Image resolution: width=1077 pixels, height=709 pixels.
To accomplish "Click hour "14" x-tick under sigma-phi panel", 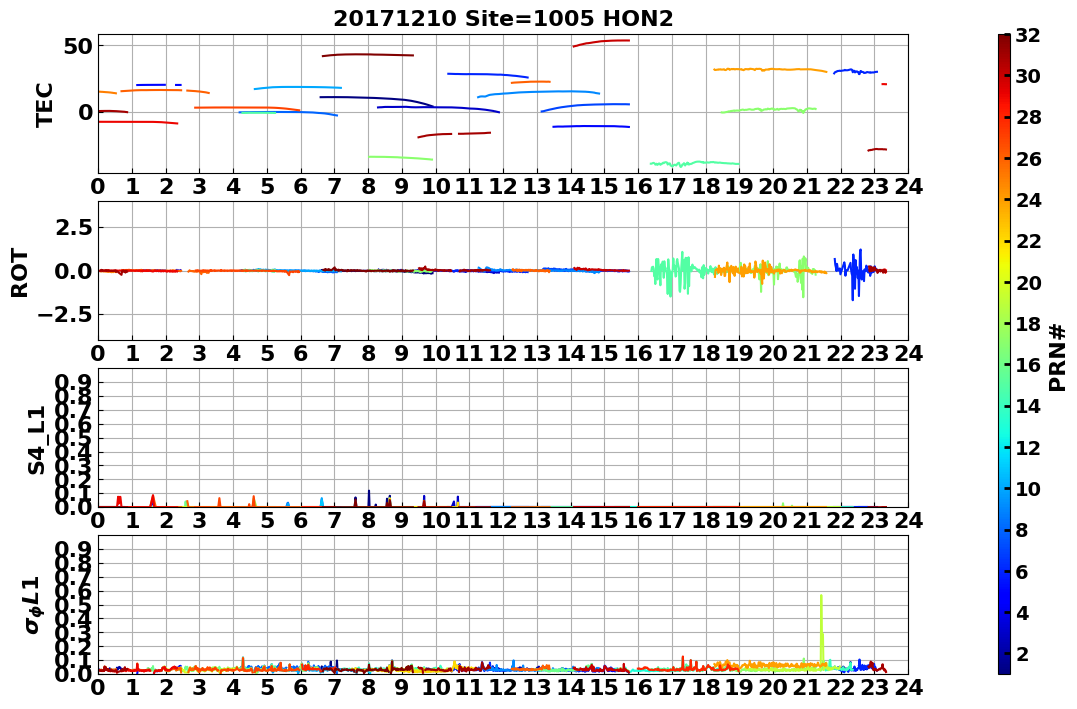I will [571, 688].
